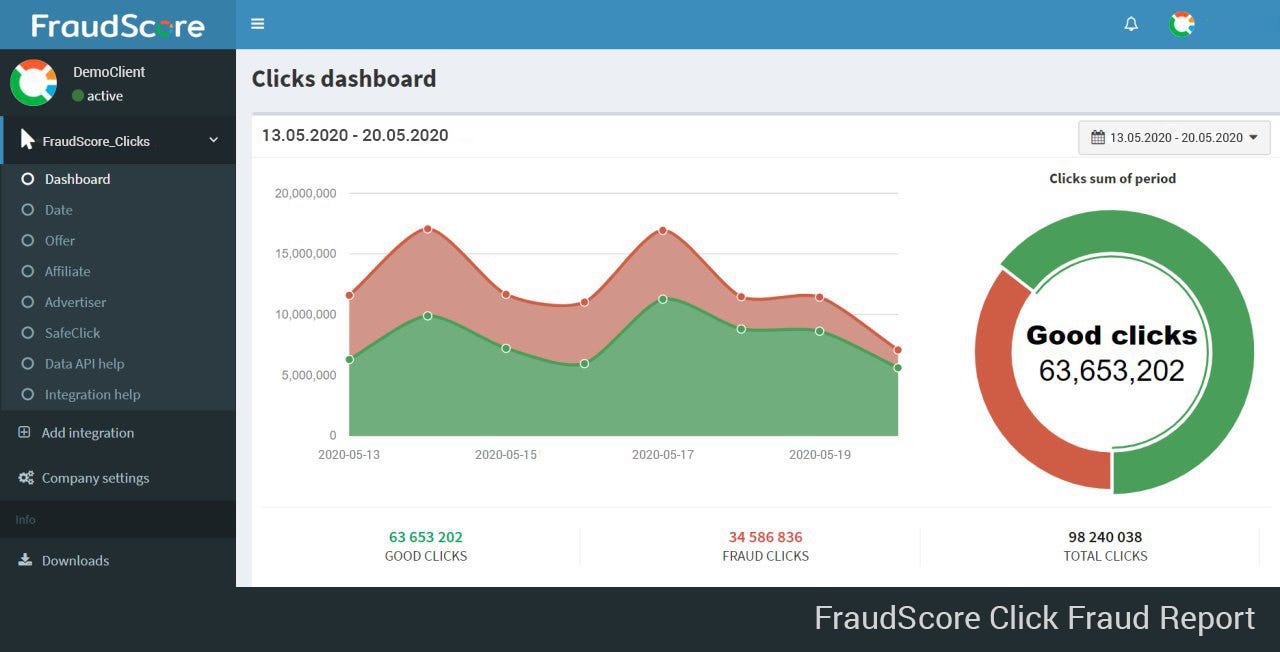Click the circle bullet beside Offer

click(28, 241)
